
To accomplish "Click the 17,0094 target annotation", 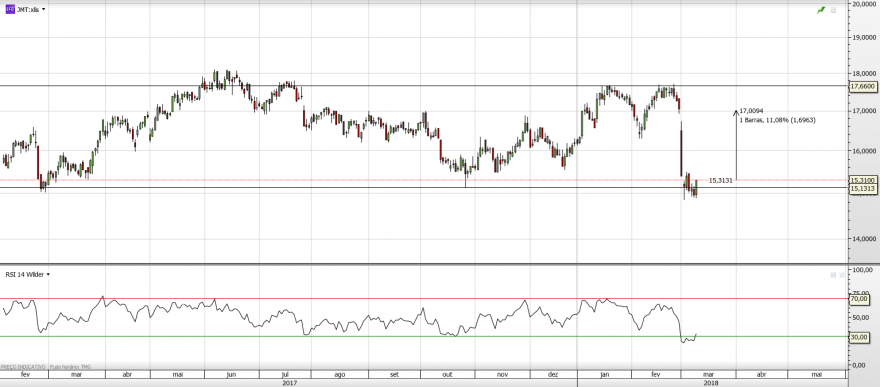I will [x=751, y=112].
